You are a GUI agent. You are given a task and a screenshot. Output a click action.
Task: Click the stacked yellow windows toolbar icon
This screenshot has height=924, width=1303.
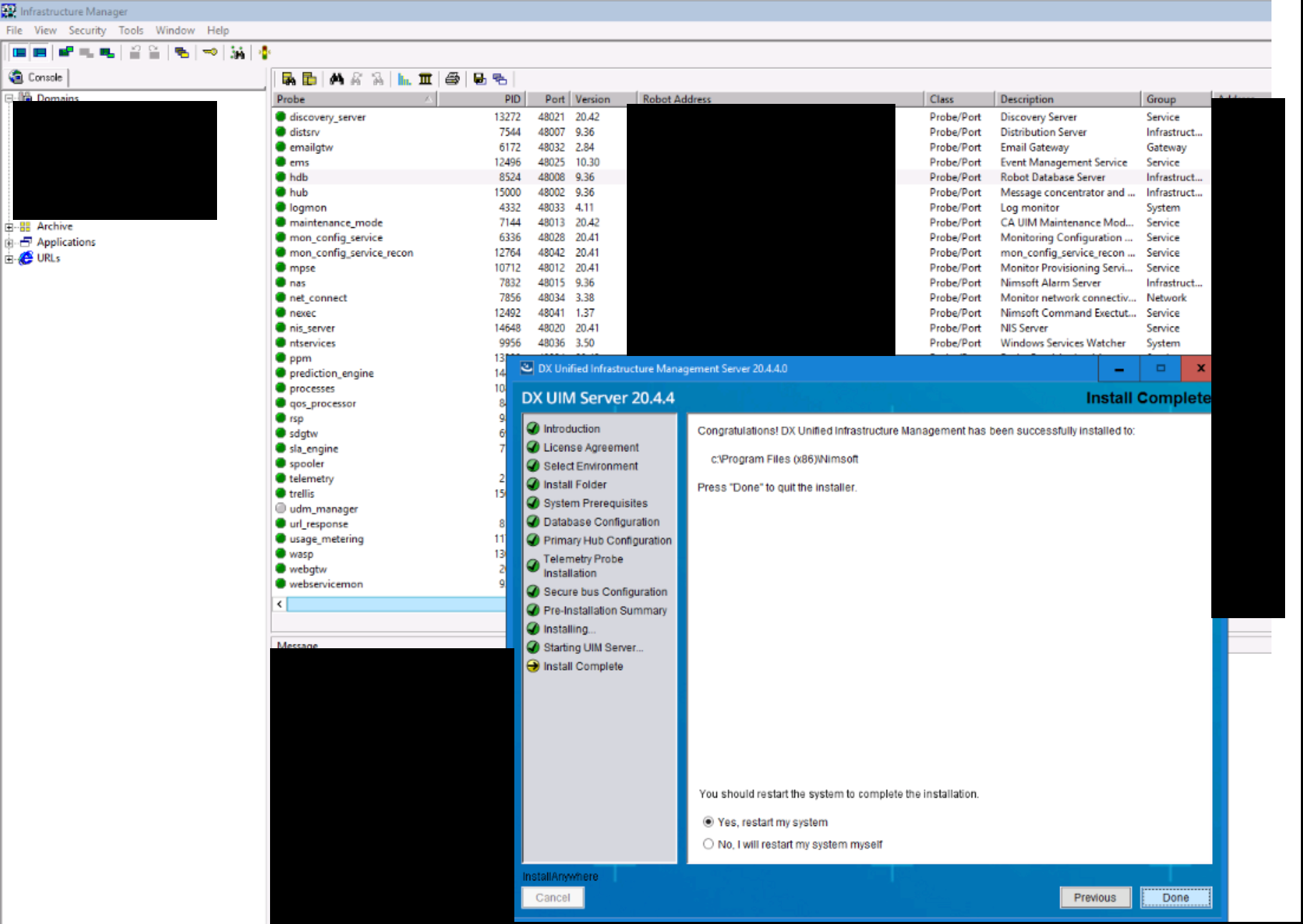[x=182, y=52]
